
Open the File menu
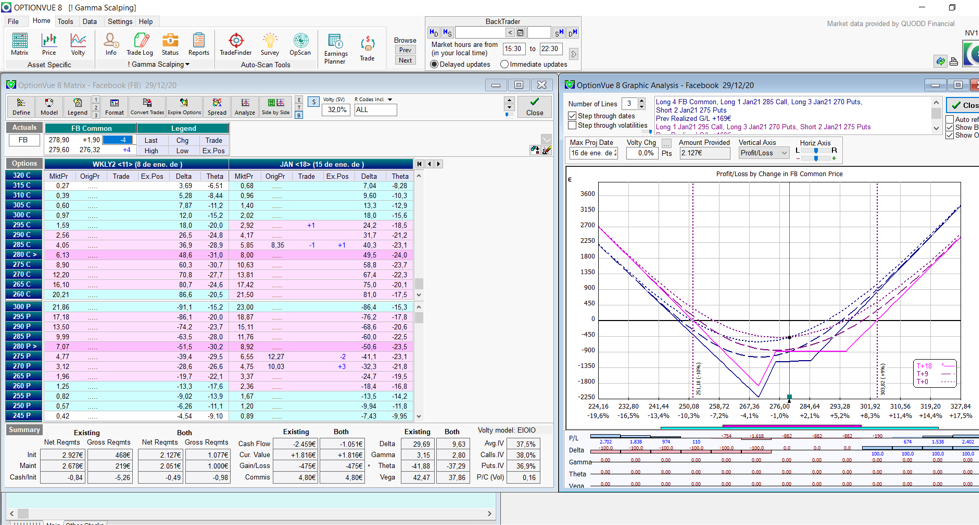(13, 21)
